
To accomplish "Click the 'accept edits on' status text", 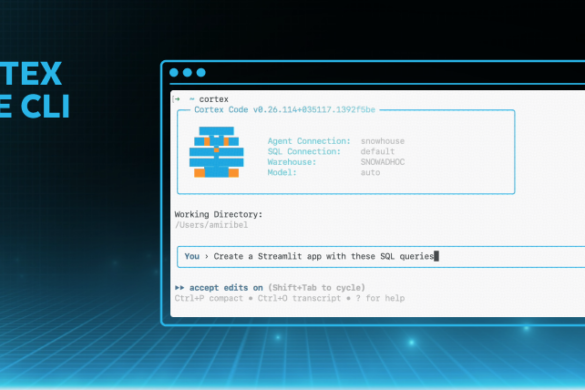I will click(x=226, y=288).
